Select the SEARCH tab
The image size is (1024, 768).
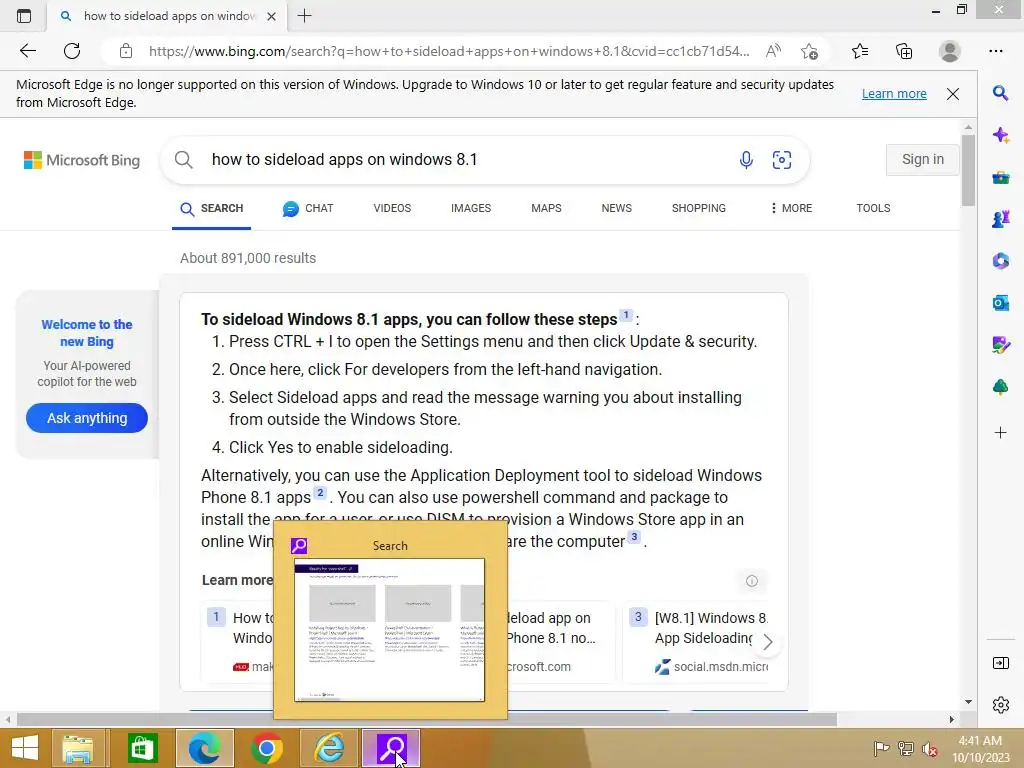(x=212, y=208)
